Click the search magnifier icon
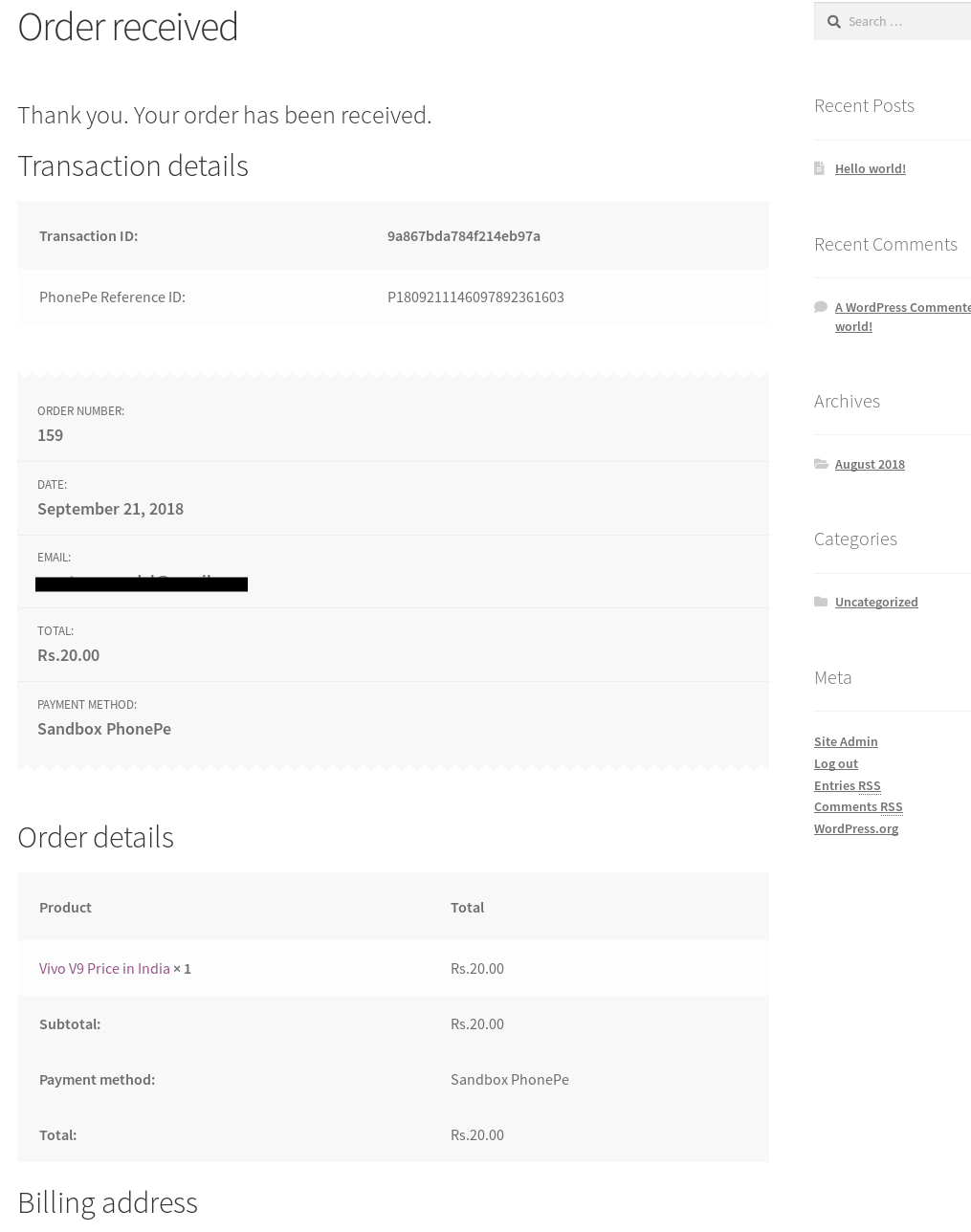This screenshot has height=1232, width=971. [833, 22]
